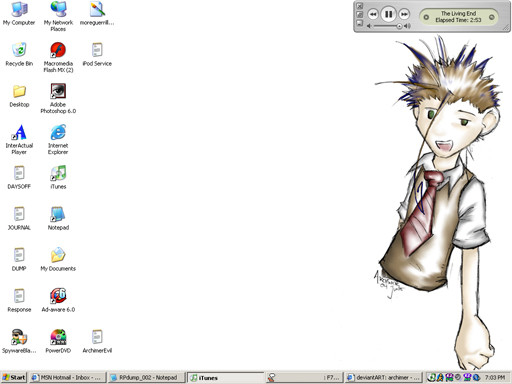Open Internet Explorer desktop icon

(58, 139)
